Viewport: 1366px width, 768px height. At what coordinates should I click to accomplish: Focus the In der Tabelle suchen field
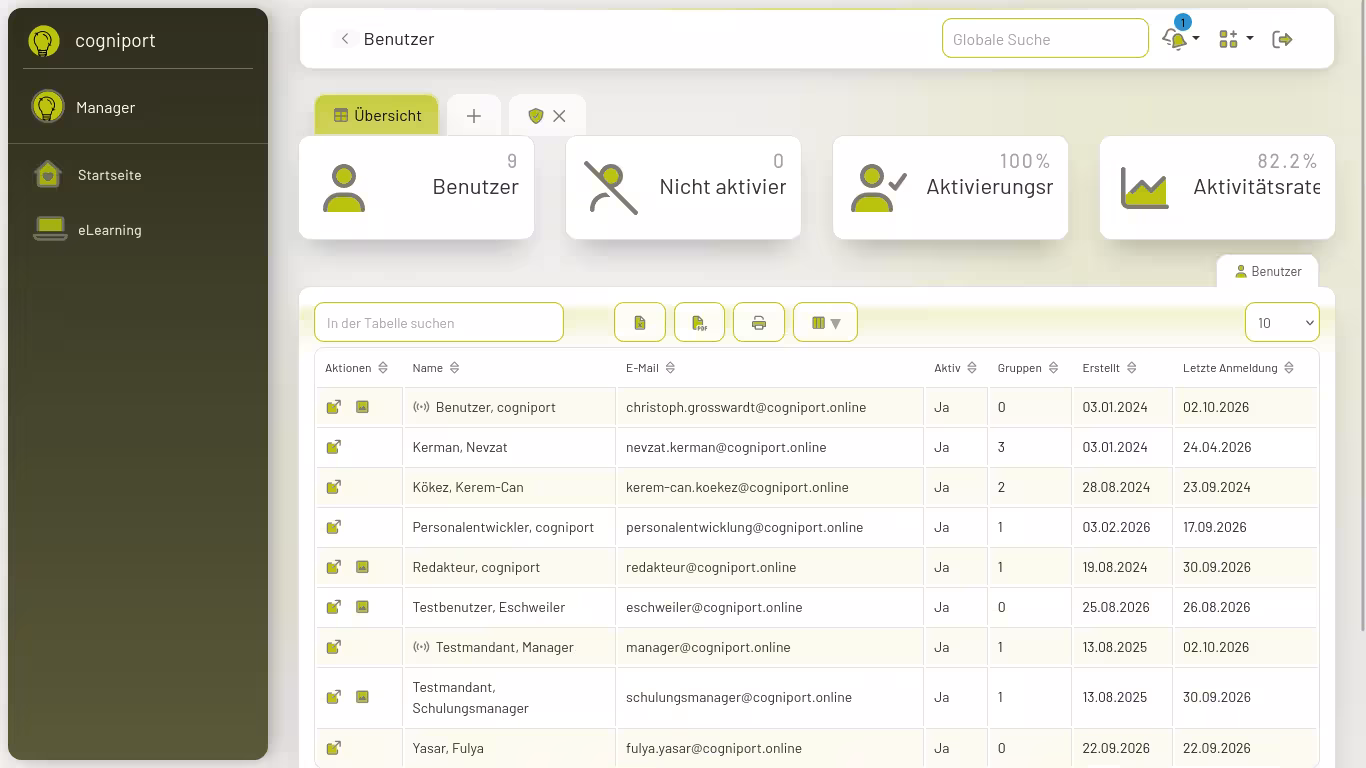[439, 323]
